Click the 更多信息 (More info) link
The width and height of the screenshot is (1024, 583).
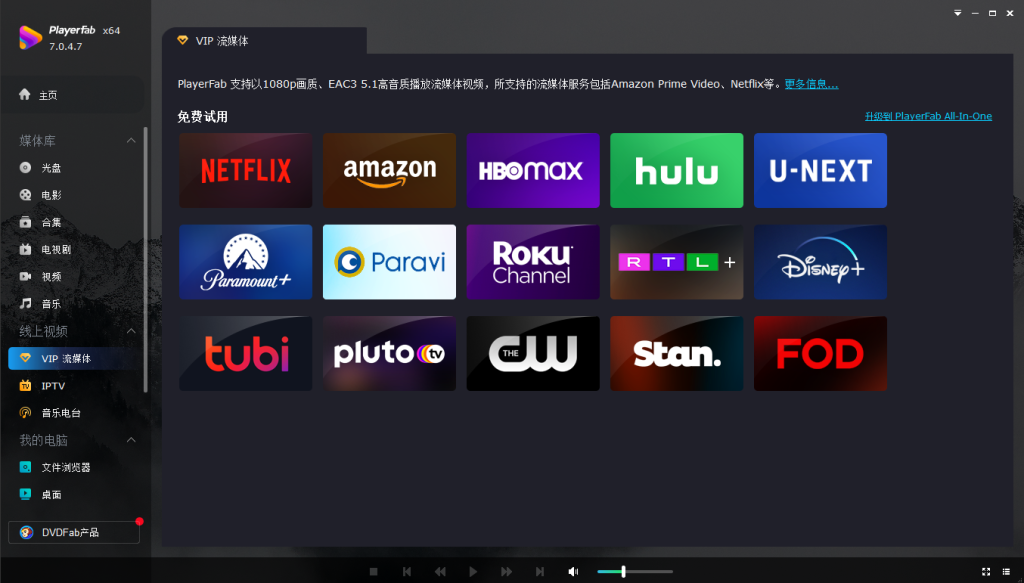coord(810,84)
